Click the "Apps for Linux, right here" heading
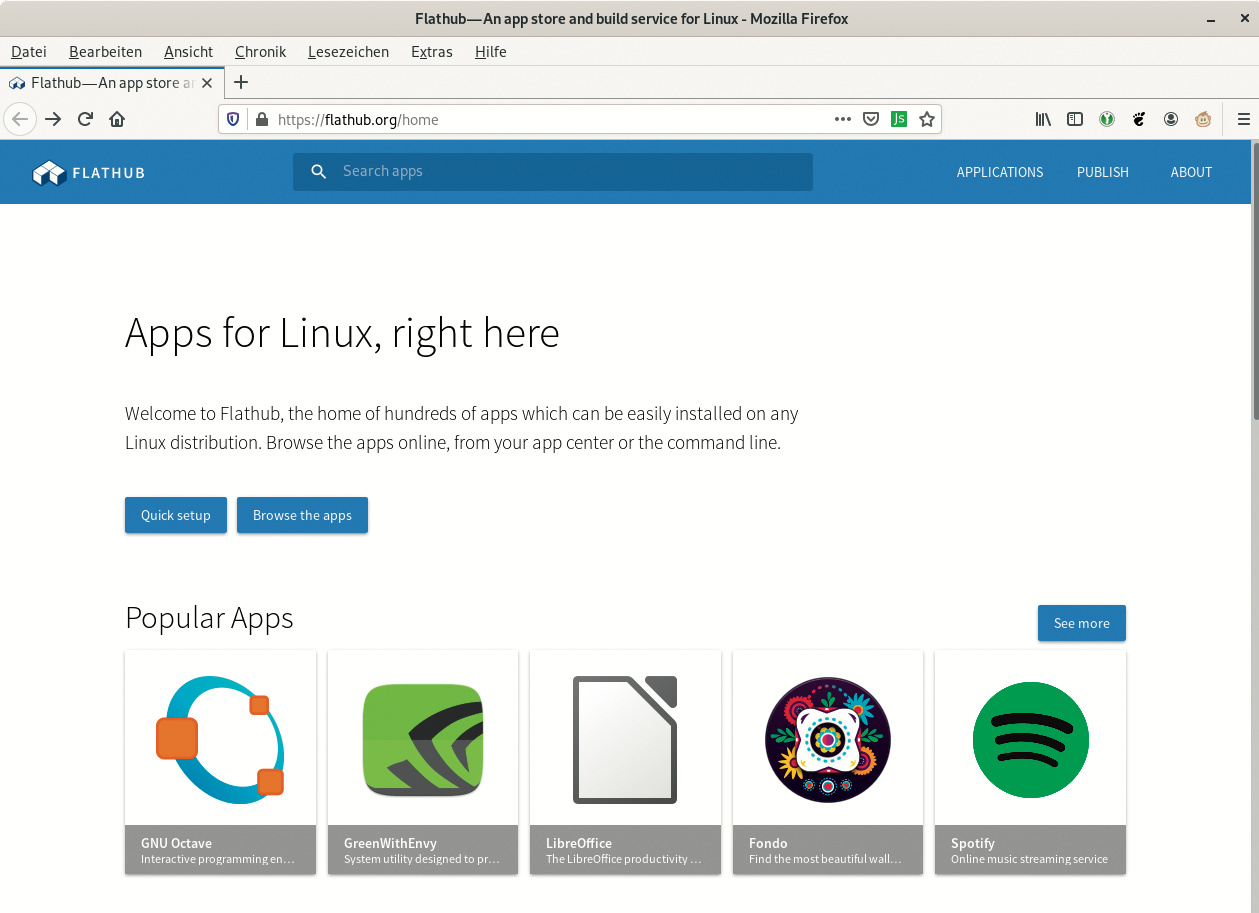Image resolution: width=1259 pixels, height=913 pixels. [342, 333]
